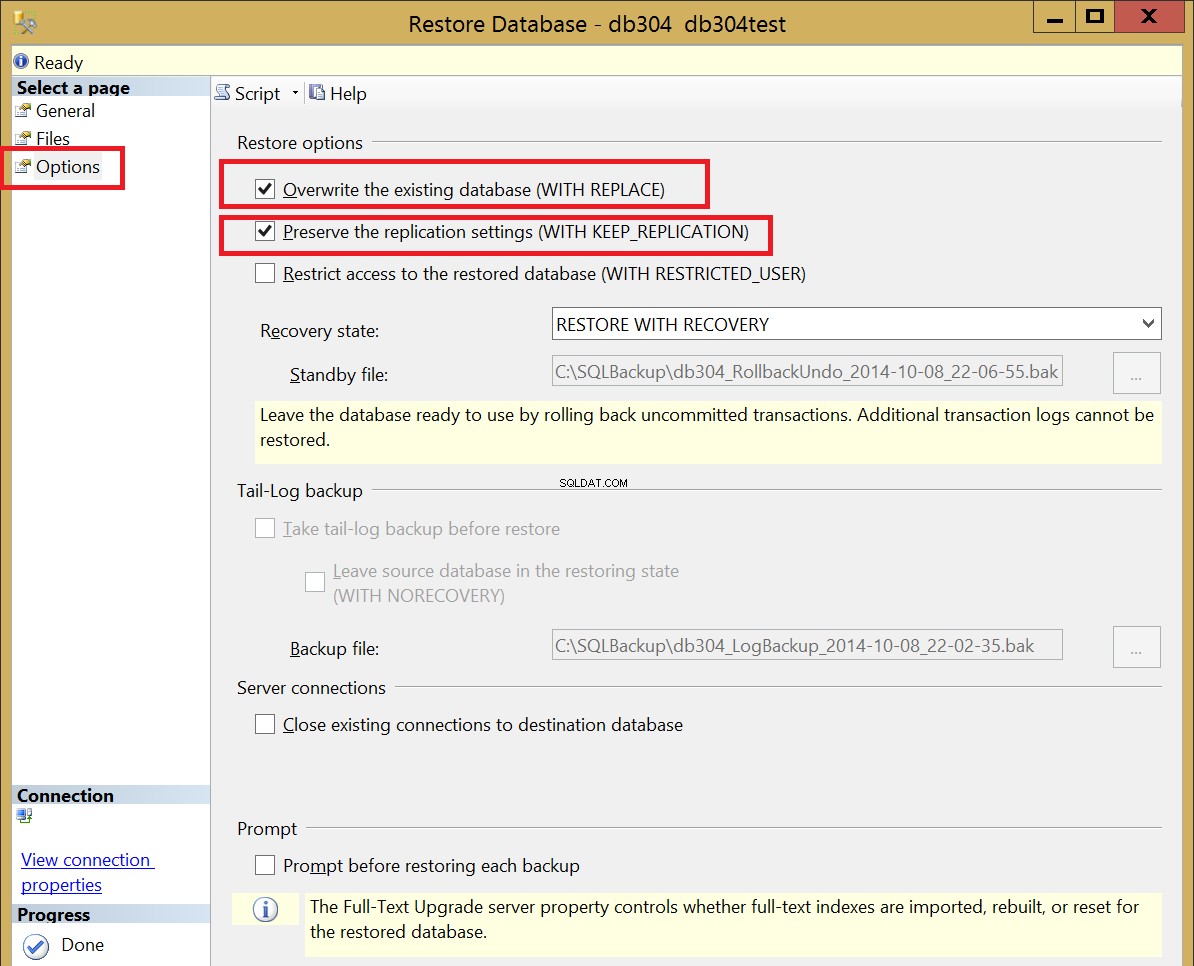Screen dimensions: 1194x966
Task: Close the Restore Database window
Action: click(x=1149, y=17)
